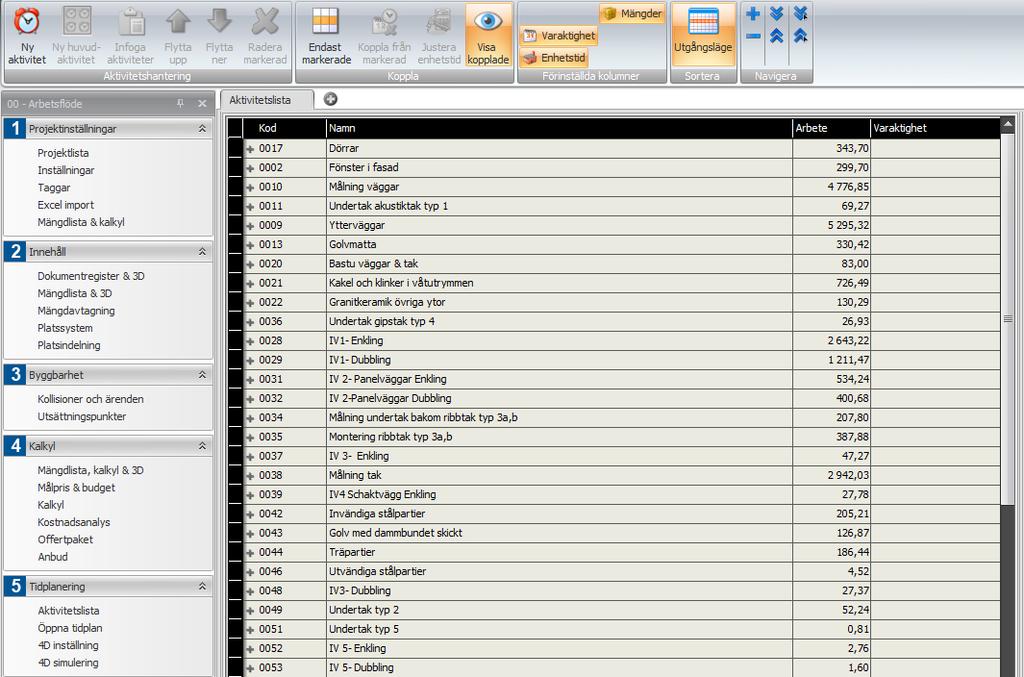The image size is (1024, 677).
Task: Sort by the Kod column header
Action: tap(284, 128)
